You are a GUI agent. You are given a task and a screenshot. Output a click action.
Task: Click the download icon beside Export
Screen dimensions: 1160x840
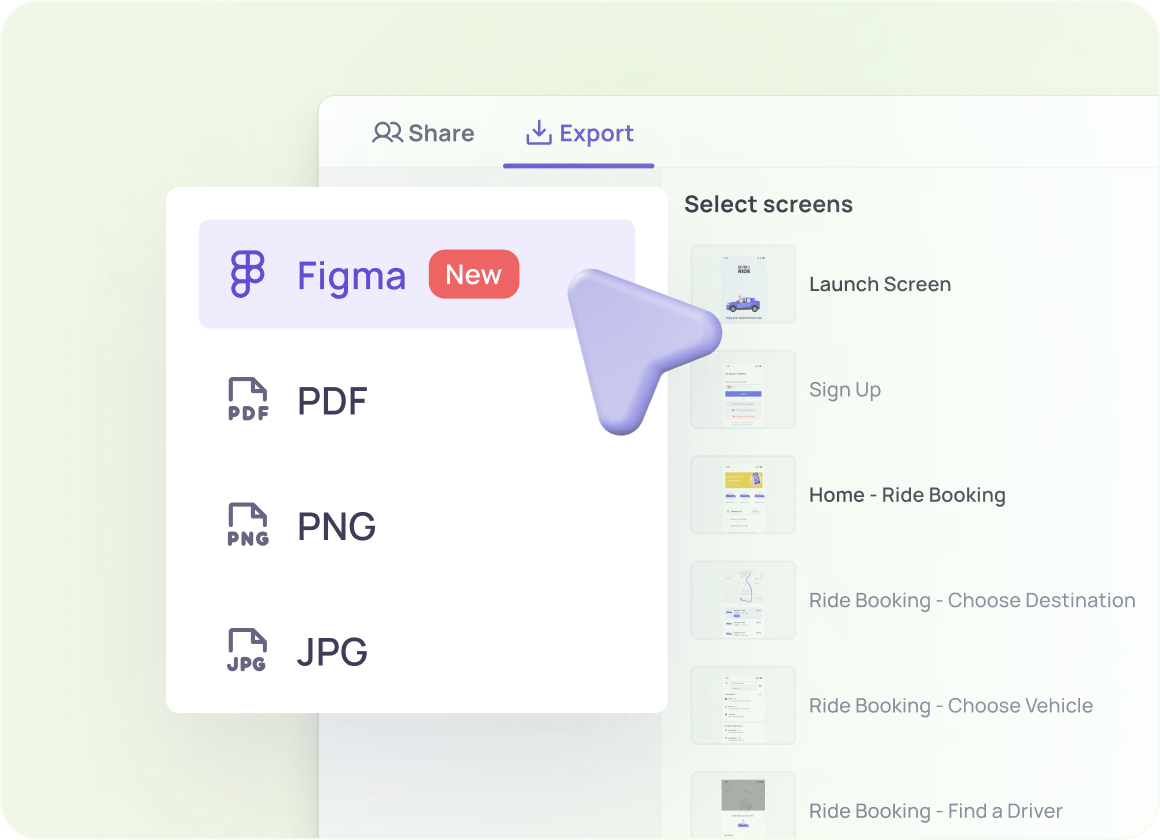[538, 131]
